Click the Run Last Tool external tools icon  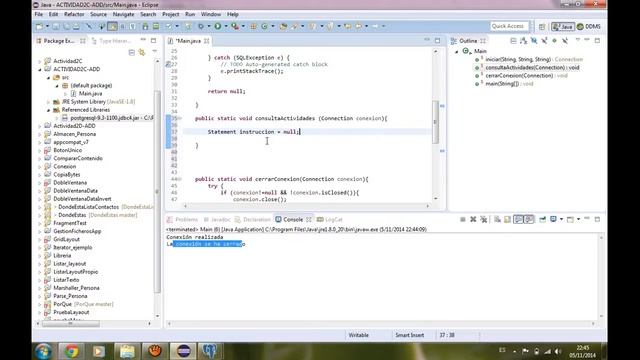[235, 26]
